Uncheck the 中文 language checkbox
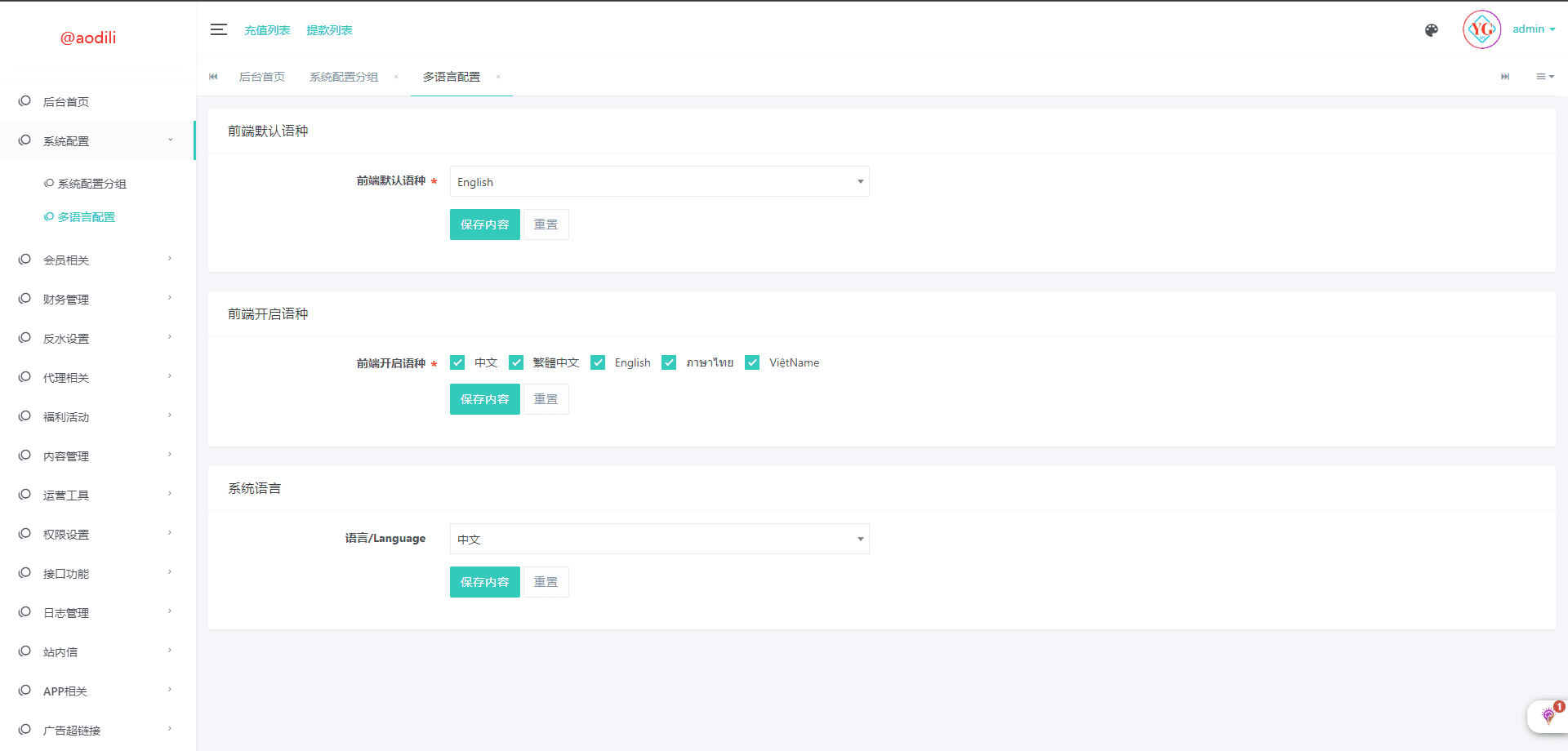Viewport: 1568px width, 751px height. click(x=457, y=362)
